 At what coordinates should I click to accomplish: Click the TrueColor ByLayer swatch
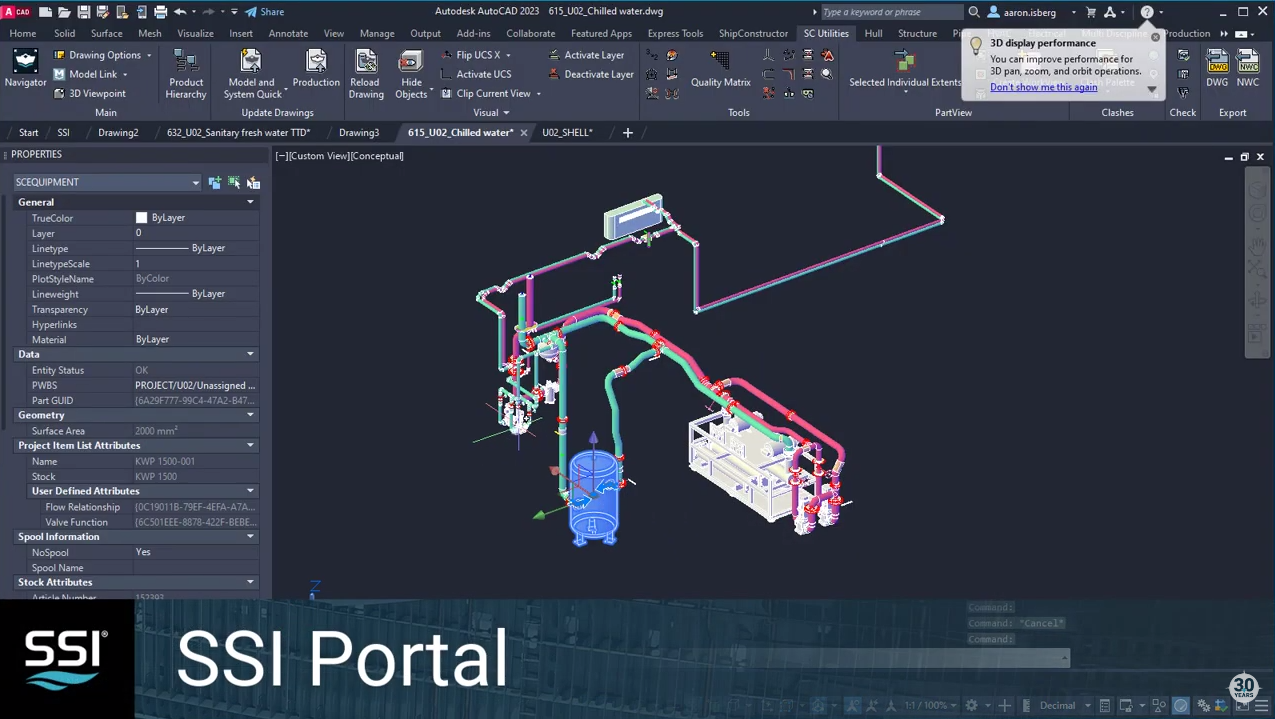point(141,217)
